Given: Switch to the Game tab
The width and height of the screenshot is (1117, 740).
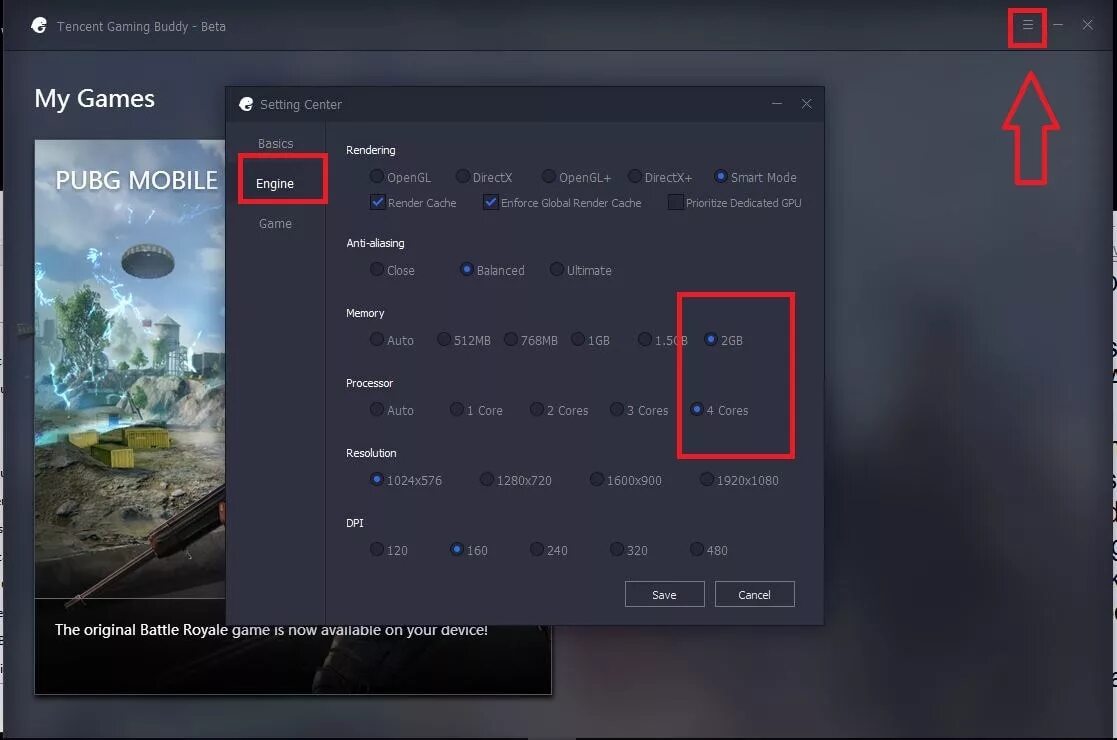Looking at the screenshot, I should [x=275, y=224].
